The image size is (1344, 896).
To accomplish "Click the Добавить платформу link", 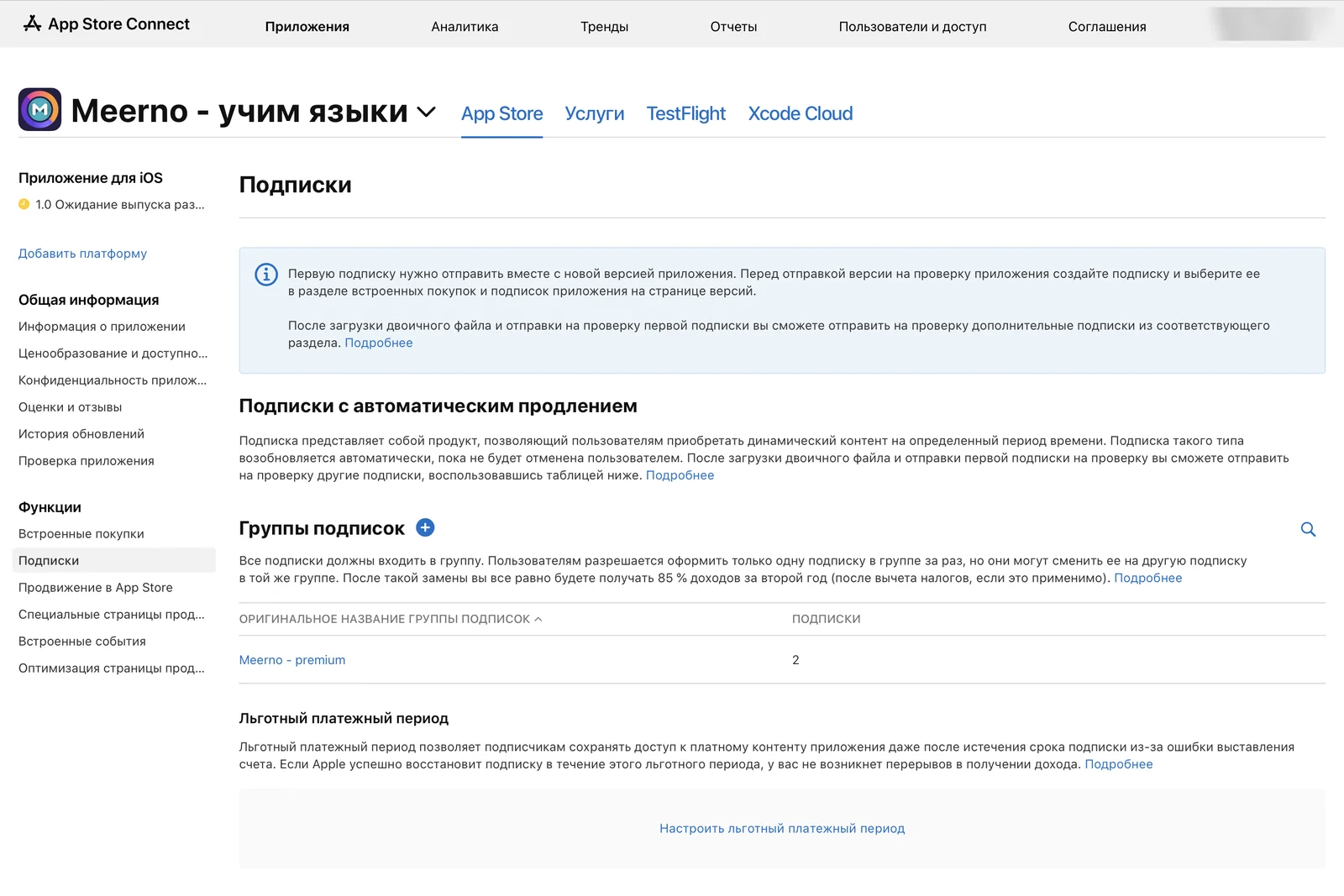I will click(x=82, y=254).
